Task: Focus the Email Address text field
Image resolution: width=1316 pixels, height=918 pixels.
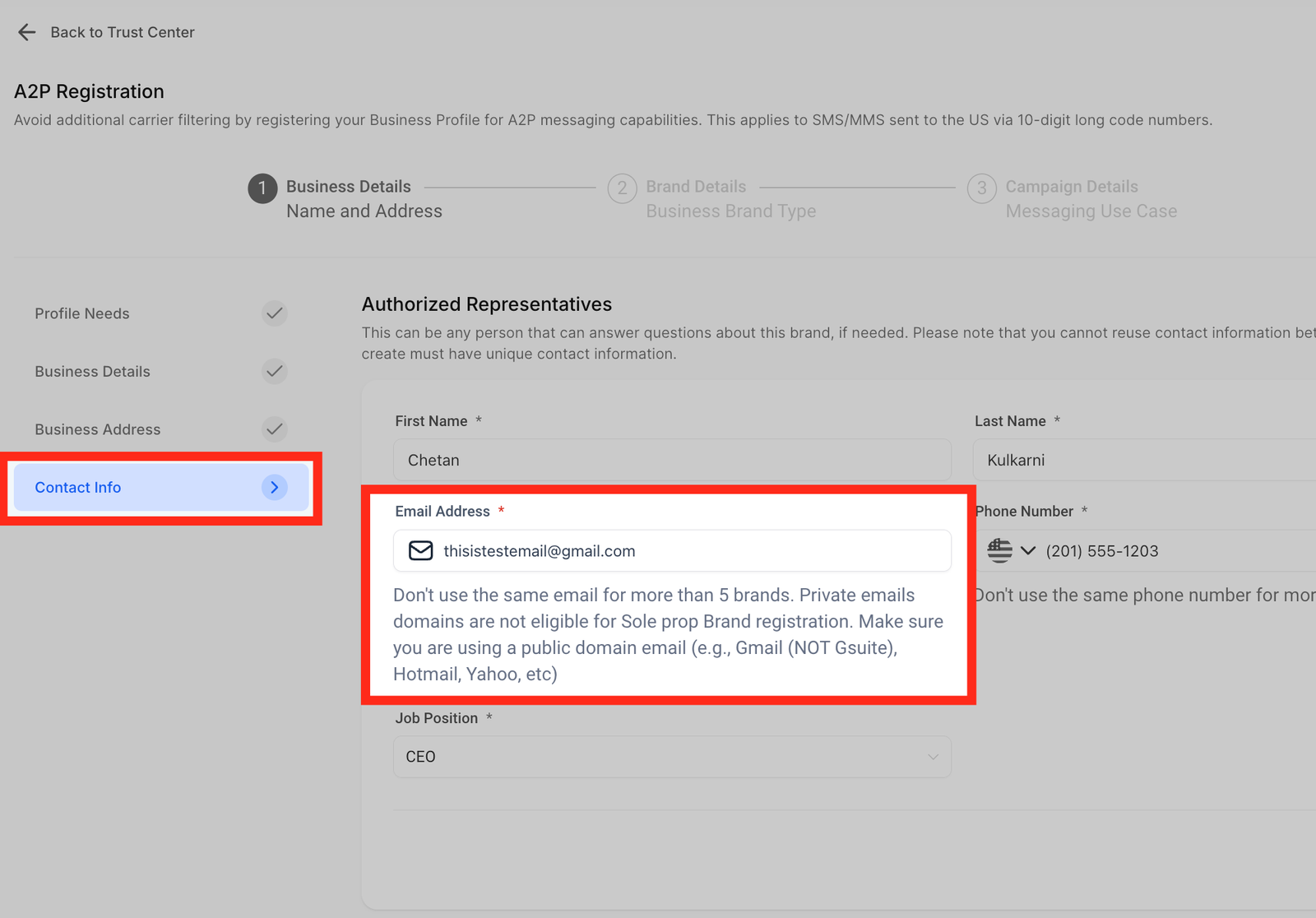Action: [691, 550]
